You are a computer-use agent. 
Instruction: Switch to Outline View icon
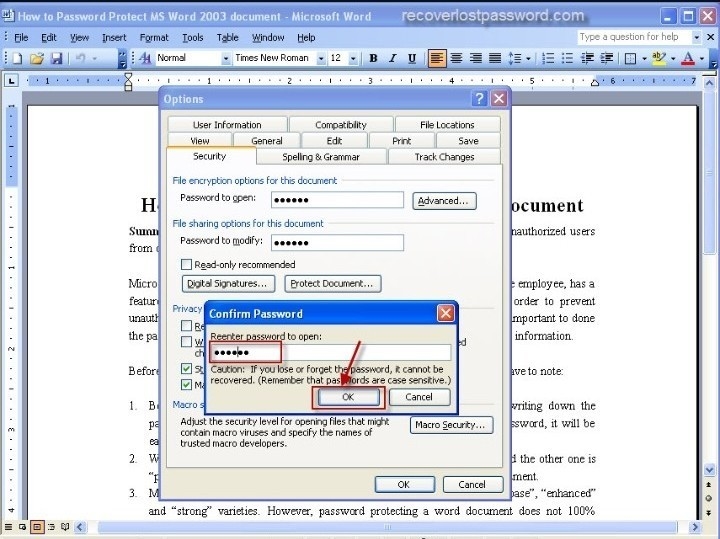(51, 527)
